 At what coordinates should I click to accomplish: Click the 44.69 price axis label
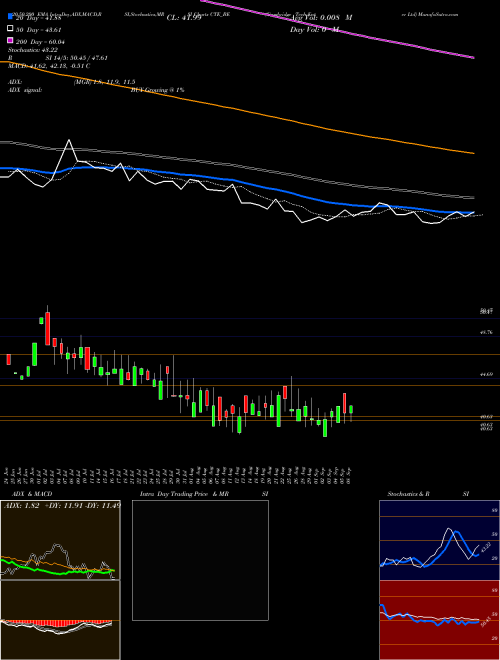pos(487,374)
